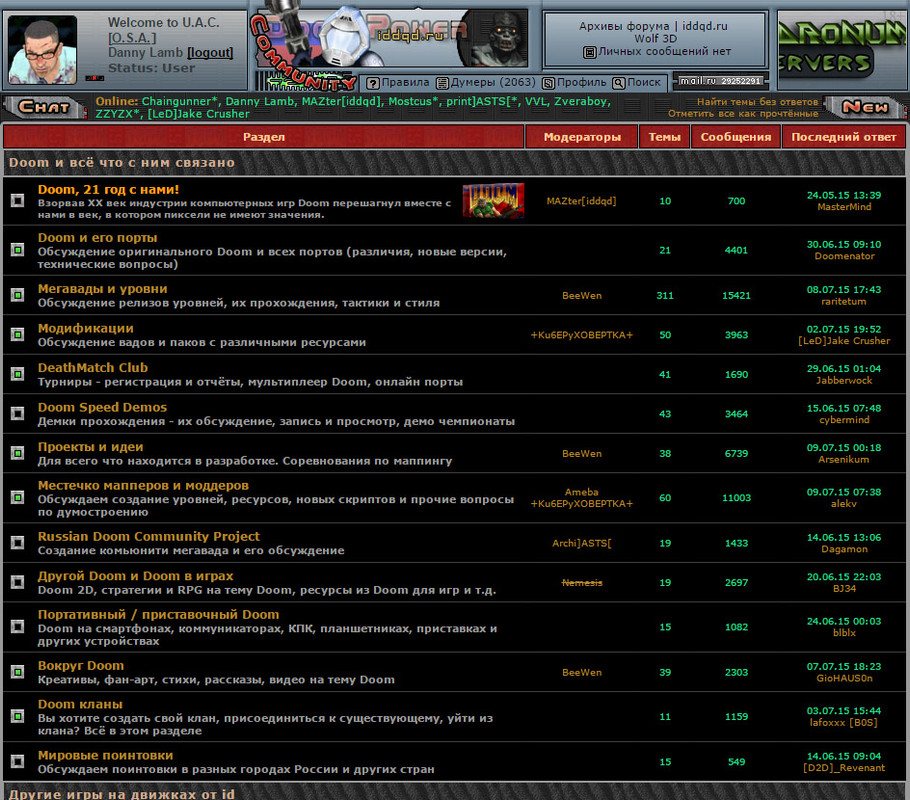The height and width of the screenshot is (800, 910).
Task: Open Личных сообщений нет link
Action: point(665,51)
